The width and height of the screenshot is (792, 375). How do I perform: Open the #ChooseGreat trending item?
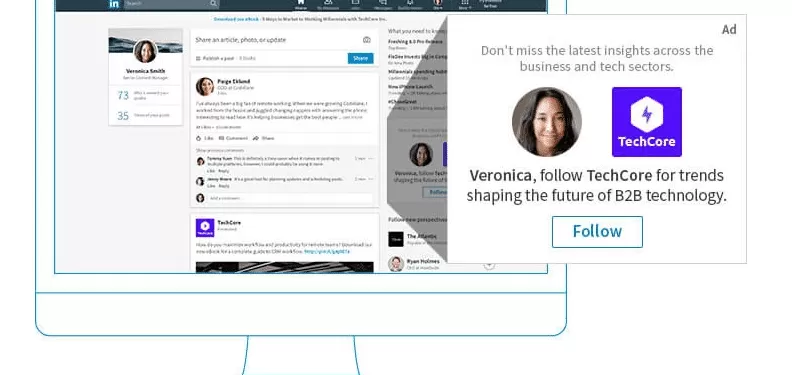click(403, 101)
